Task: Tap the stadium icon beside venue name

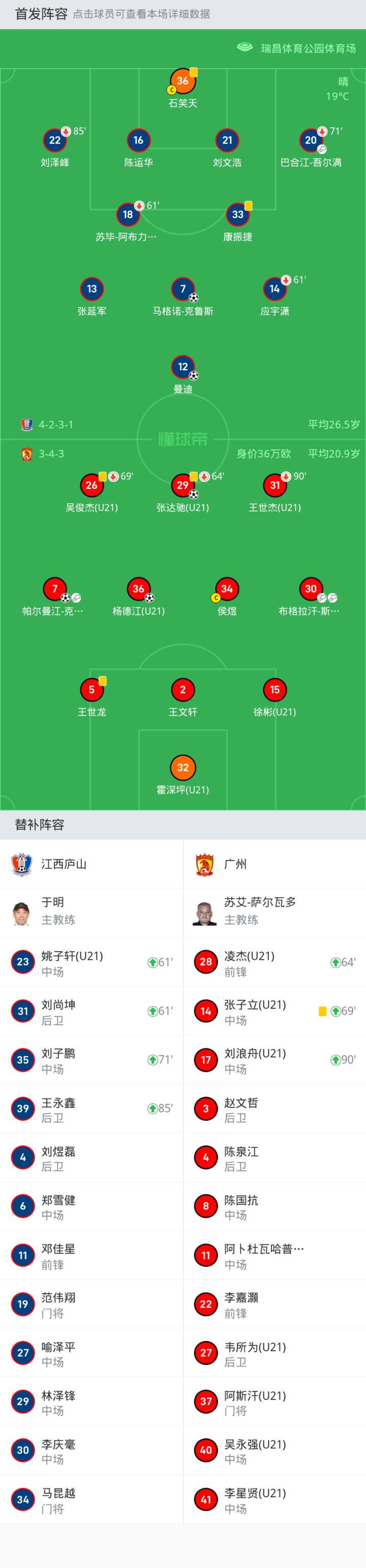Action: pos(245,47)
